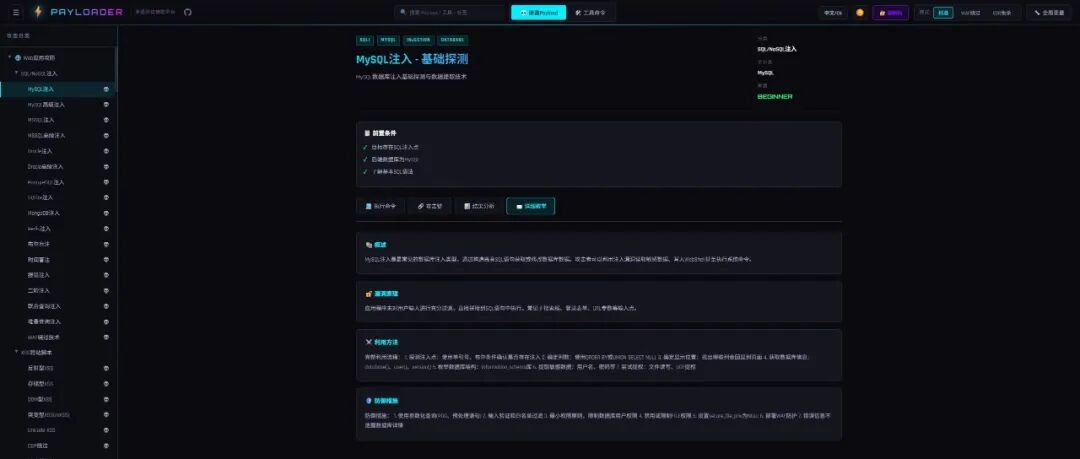Screen dimensions: 1080x459
Task: Click the purple button in the header
Action: (x=891, y=12)
